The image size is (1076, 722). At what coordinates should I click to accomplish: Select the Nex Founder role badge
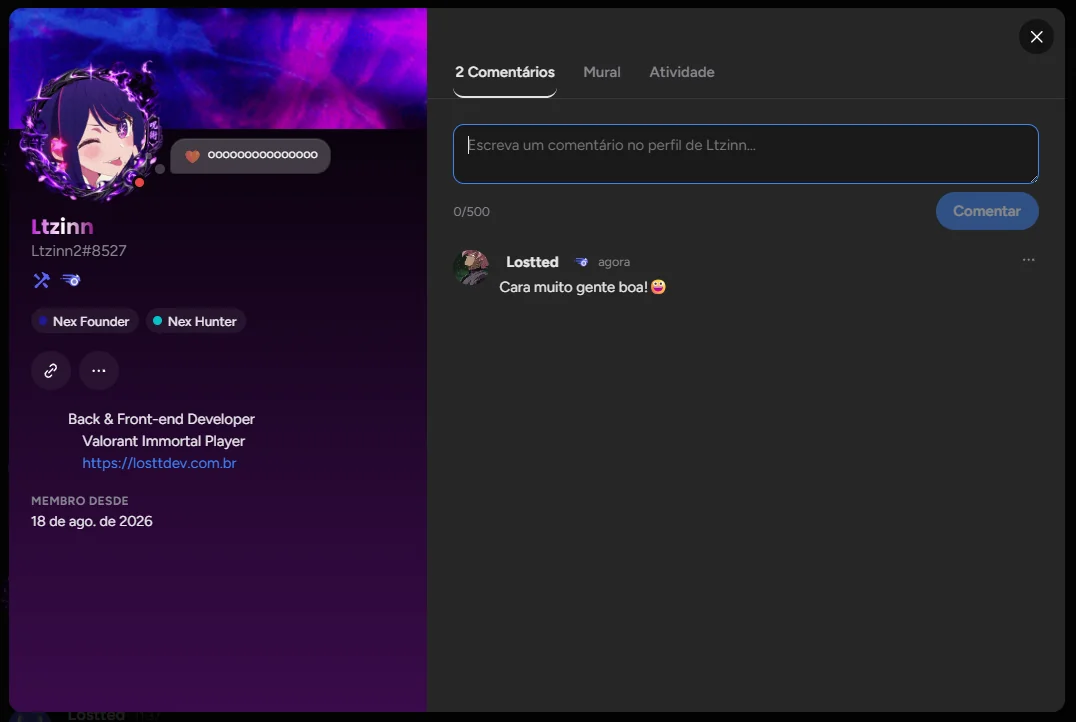pyautogui.click(x=84, y=321)
